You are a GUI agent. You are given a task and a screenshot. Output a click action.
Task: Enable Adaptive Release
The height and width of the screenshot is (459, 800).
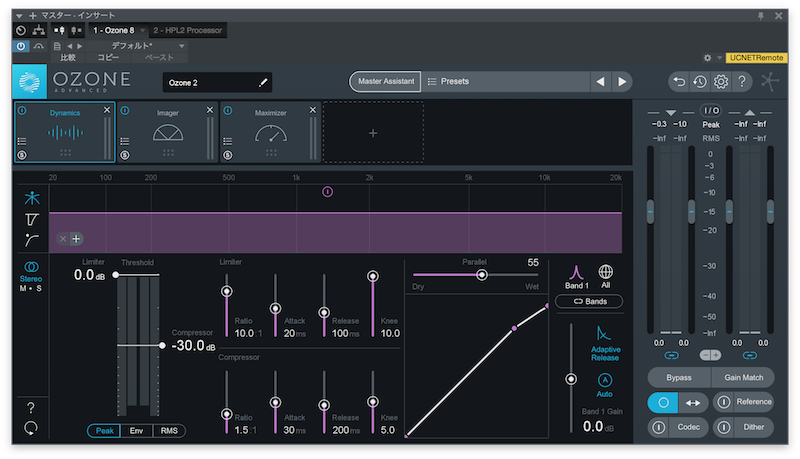click(605, 344)
